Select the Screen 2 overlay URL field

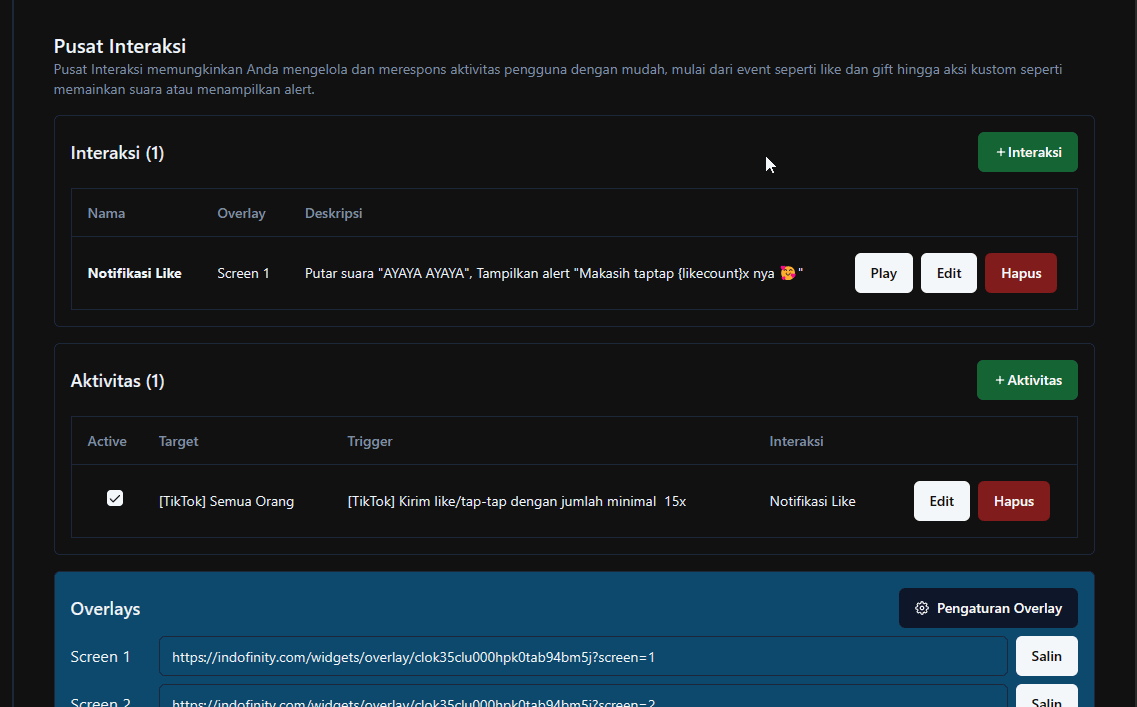(x=582, y=699)
